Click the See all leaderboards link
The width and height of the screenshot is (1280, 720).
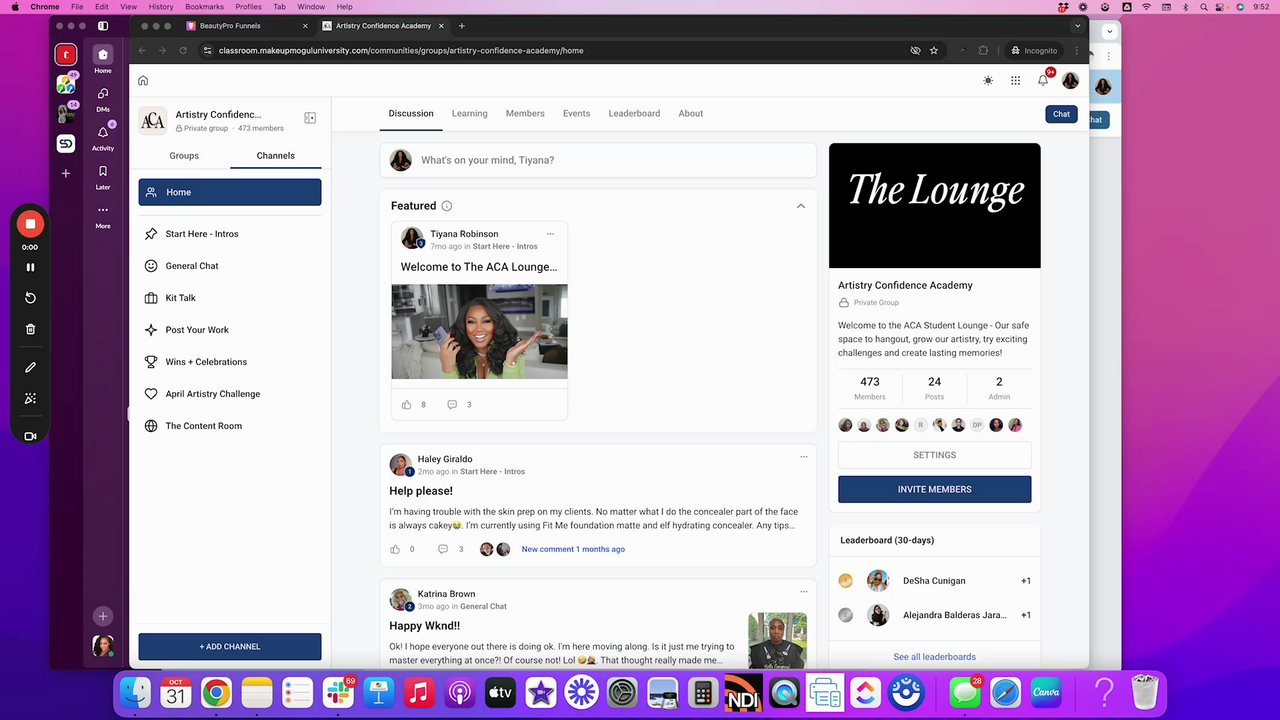pyautogui.click(x=934, y=657)
